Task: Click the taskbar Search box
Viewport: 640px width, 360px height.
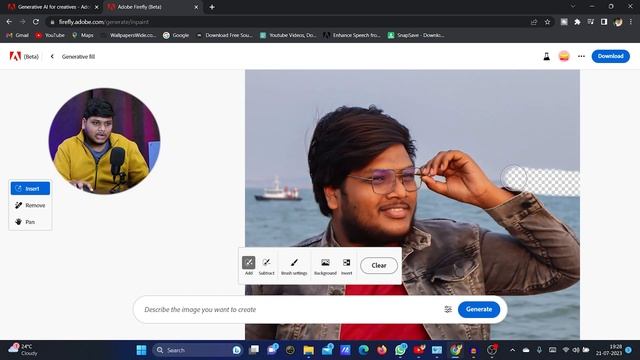Action: pos(197,350)
